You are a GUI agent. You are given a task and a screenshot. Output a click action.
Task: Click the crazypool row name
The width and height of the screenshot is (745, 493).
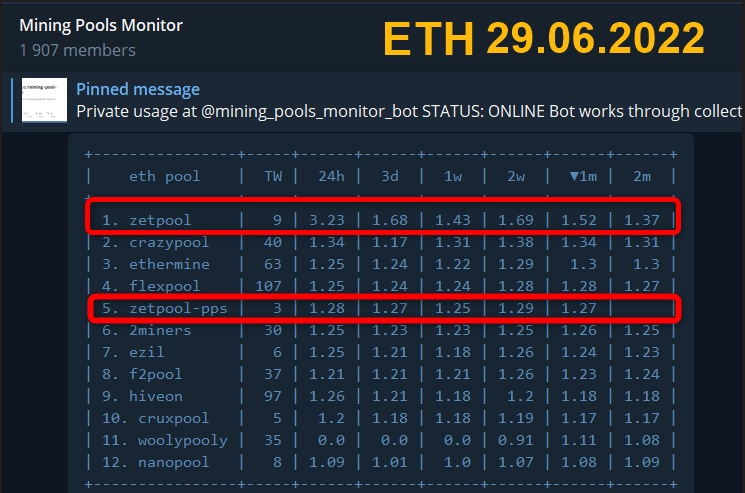coord(170,242)
